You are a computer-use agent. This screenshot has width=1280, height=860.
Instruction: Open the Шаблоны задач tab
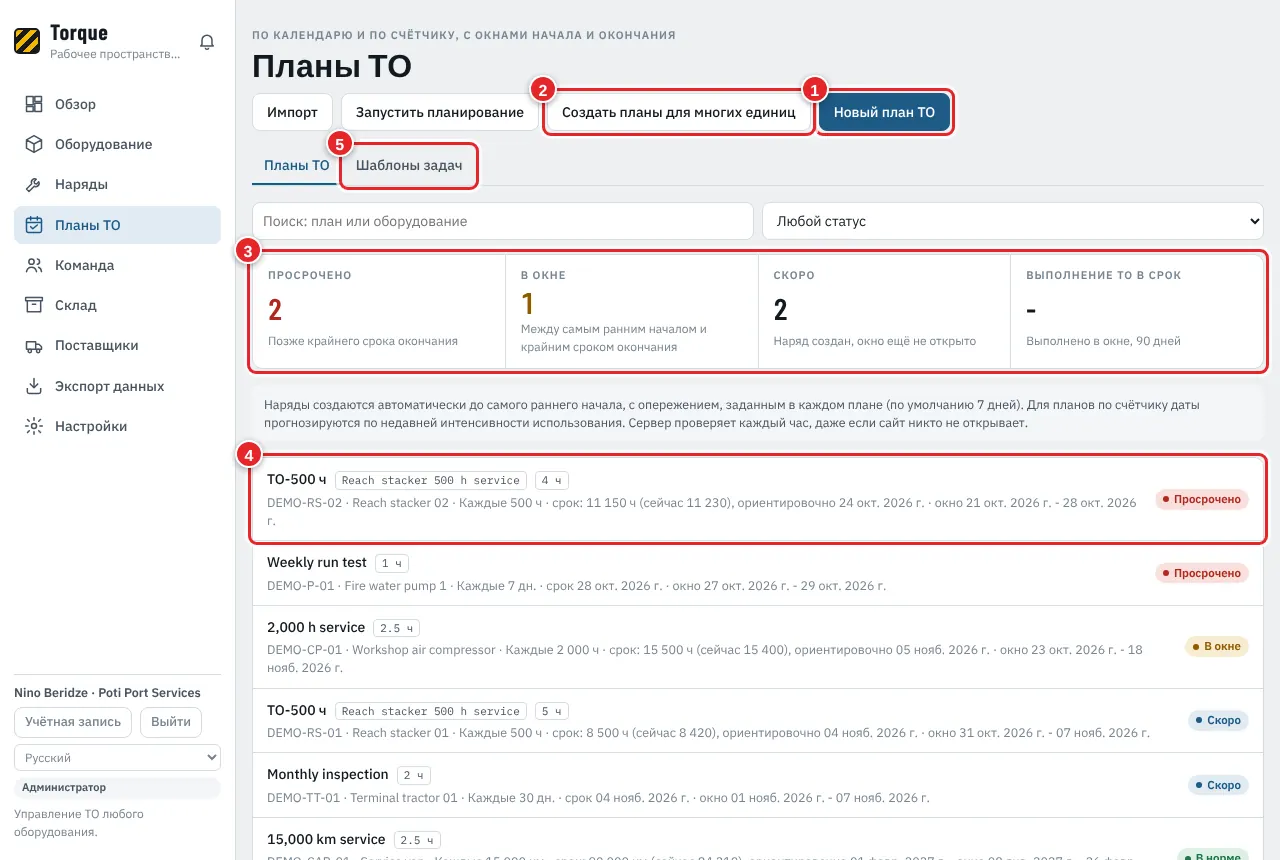[x=409, y=165]
